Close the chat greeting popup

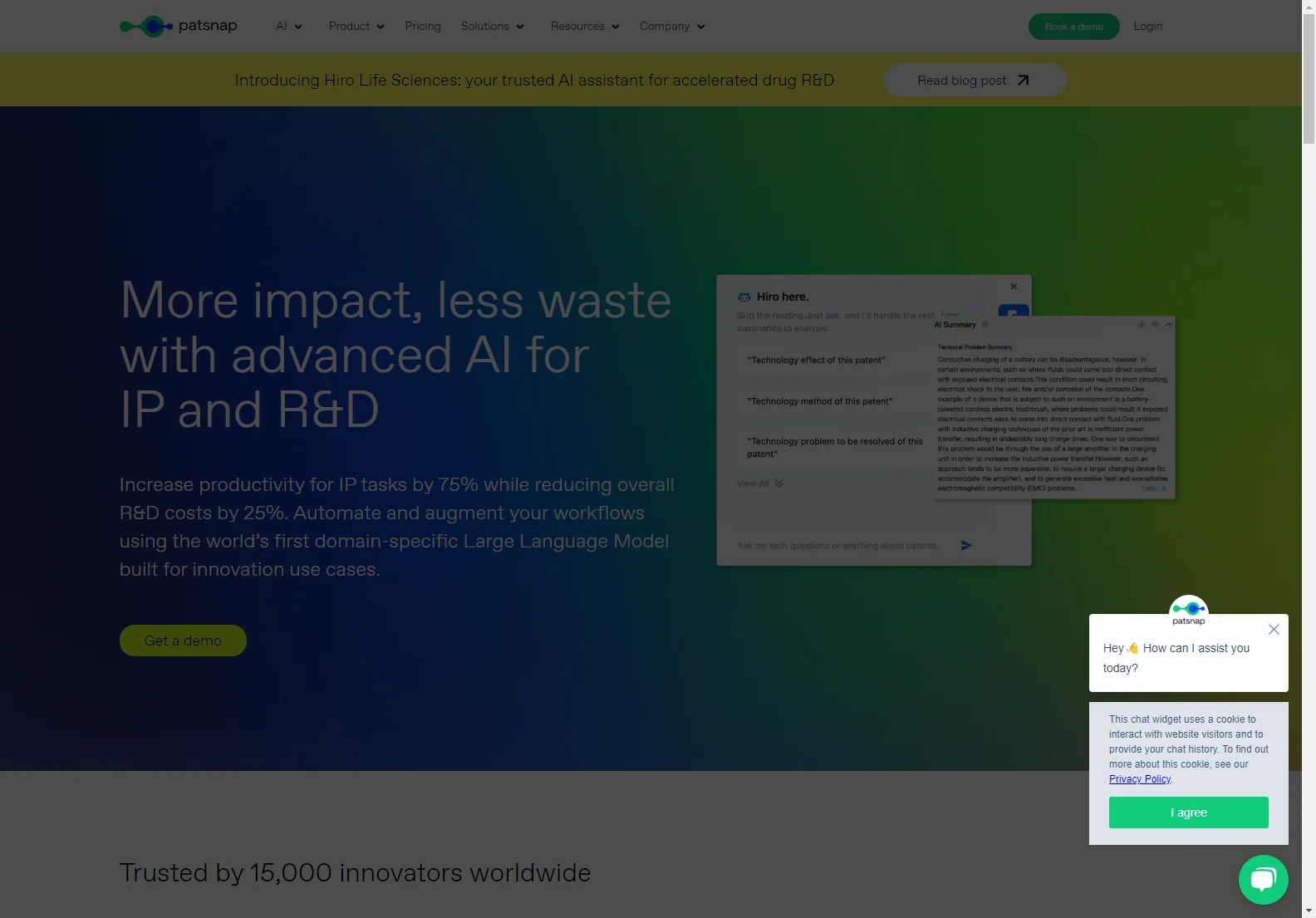click(x=1274, y=630)
